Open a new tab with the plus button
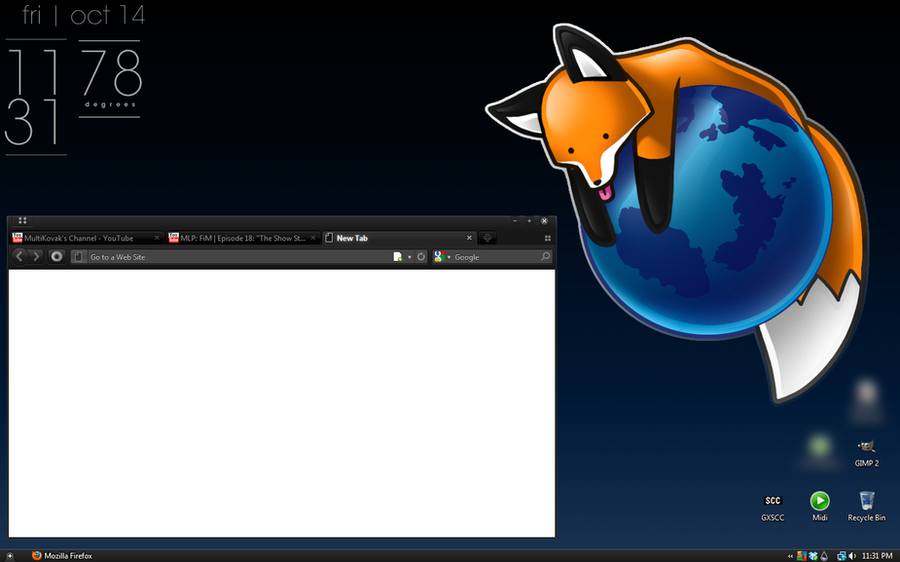This screenshot has width=900, height=562. (487, 238)
